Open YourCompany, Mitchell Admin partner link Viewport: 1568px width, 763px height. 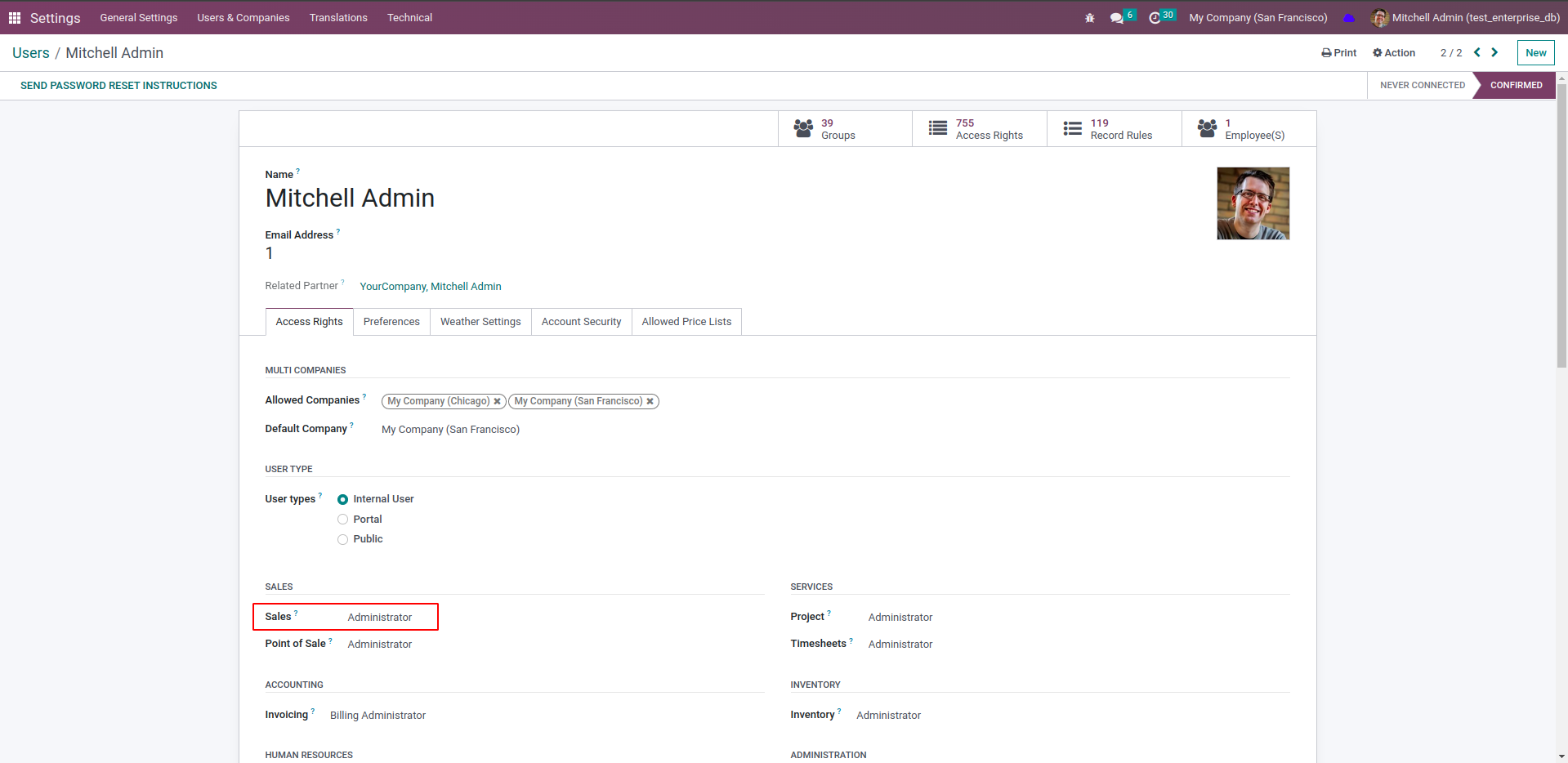tap(431, 287)
